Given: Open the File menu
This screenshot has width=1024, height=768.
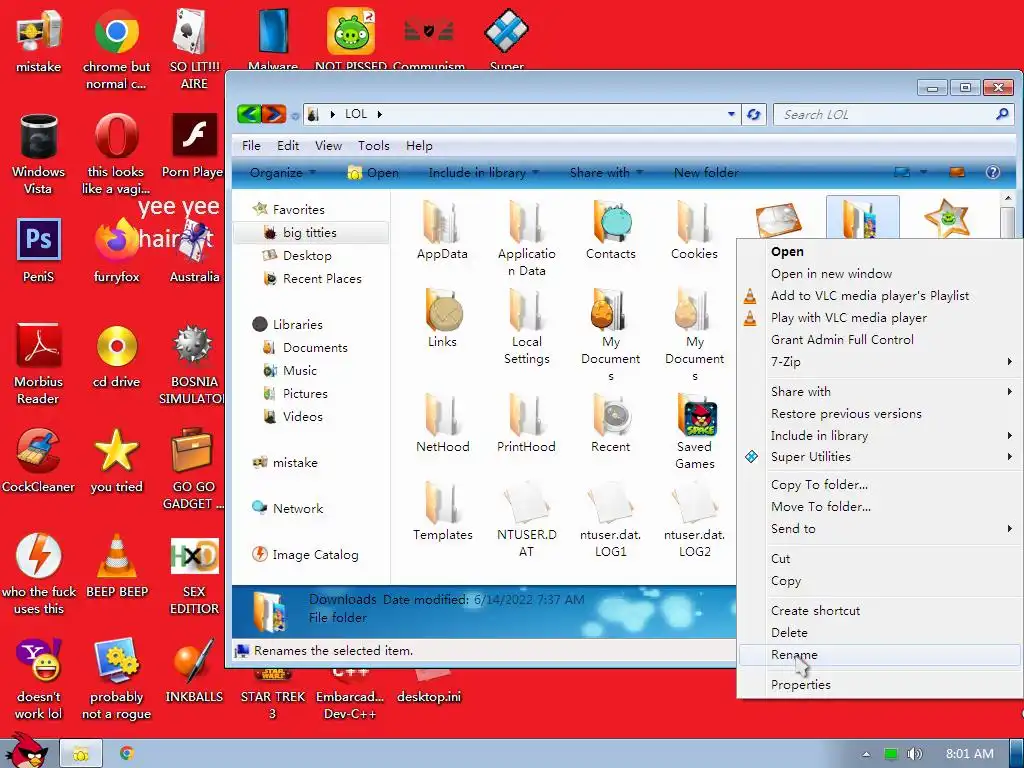Looking at the screenshot, I should pos(251,146).
